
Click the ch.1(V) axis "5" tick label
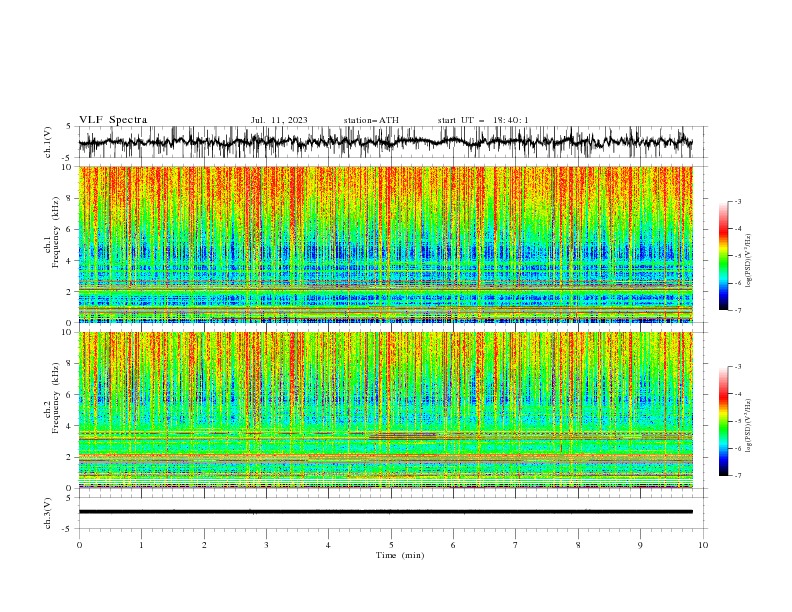[x=69, y=127]
